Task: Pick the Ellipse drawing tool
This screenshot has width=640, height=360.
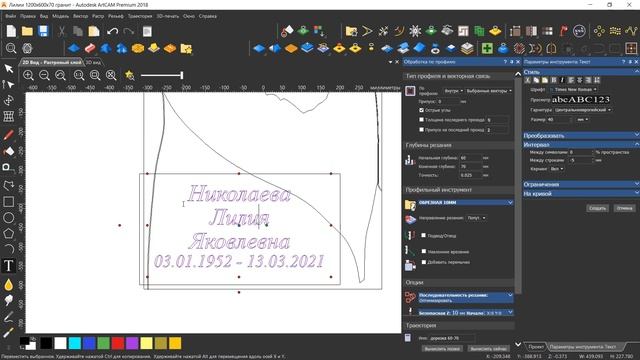Action: pos(9,218)
